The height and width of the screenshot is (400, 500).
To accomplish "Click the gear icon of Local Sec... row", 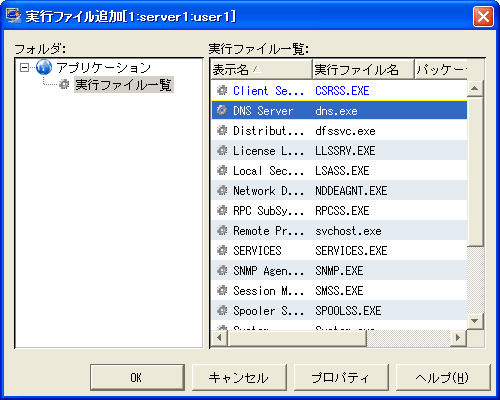I will (222, 170).
